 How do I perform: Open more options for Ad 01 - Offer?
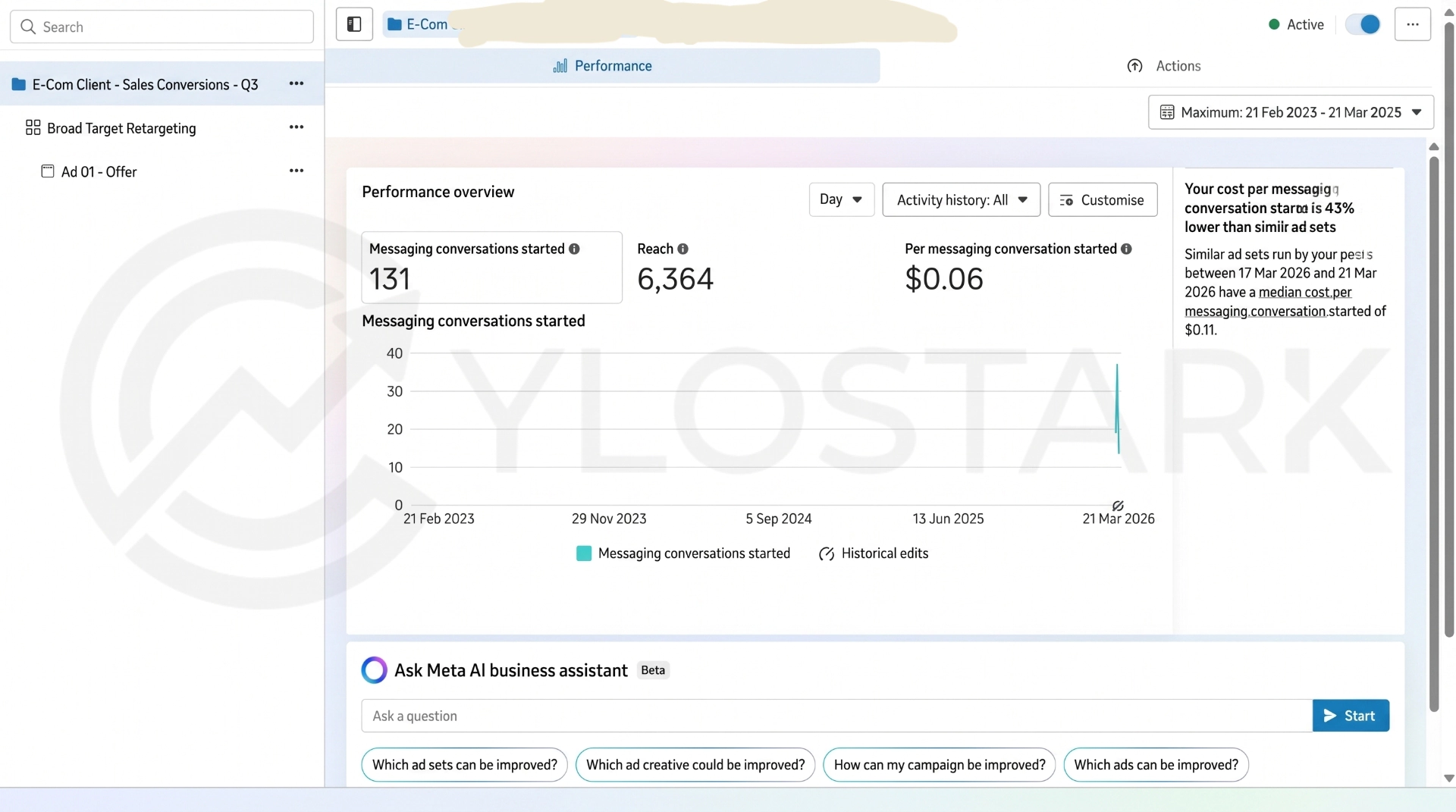[x=297, y=171]
